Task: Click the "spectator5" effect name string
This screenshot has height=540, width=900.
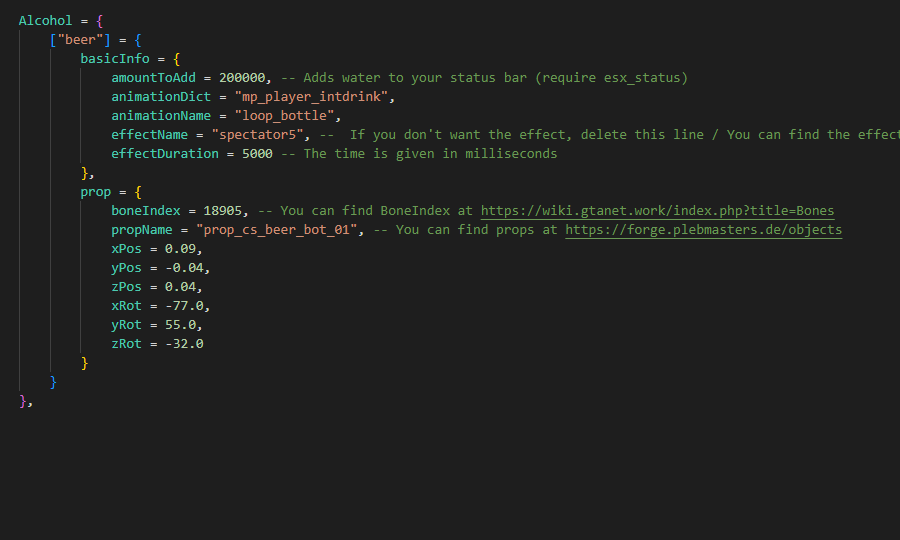Action: 264,135
